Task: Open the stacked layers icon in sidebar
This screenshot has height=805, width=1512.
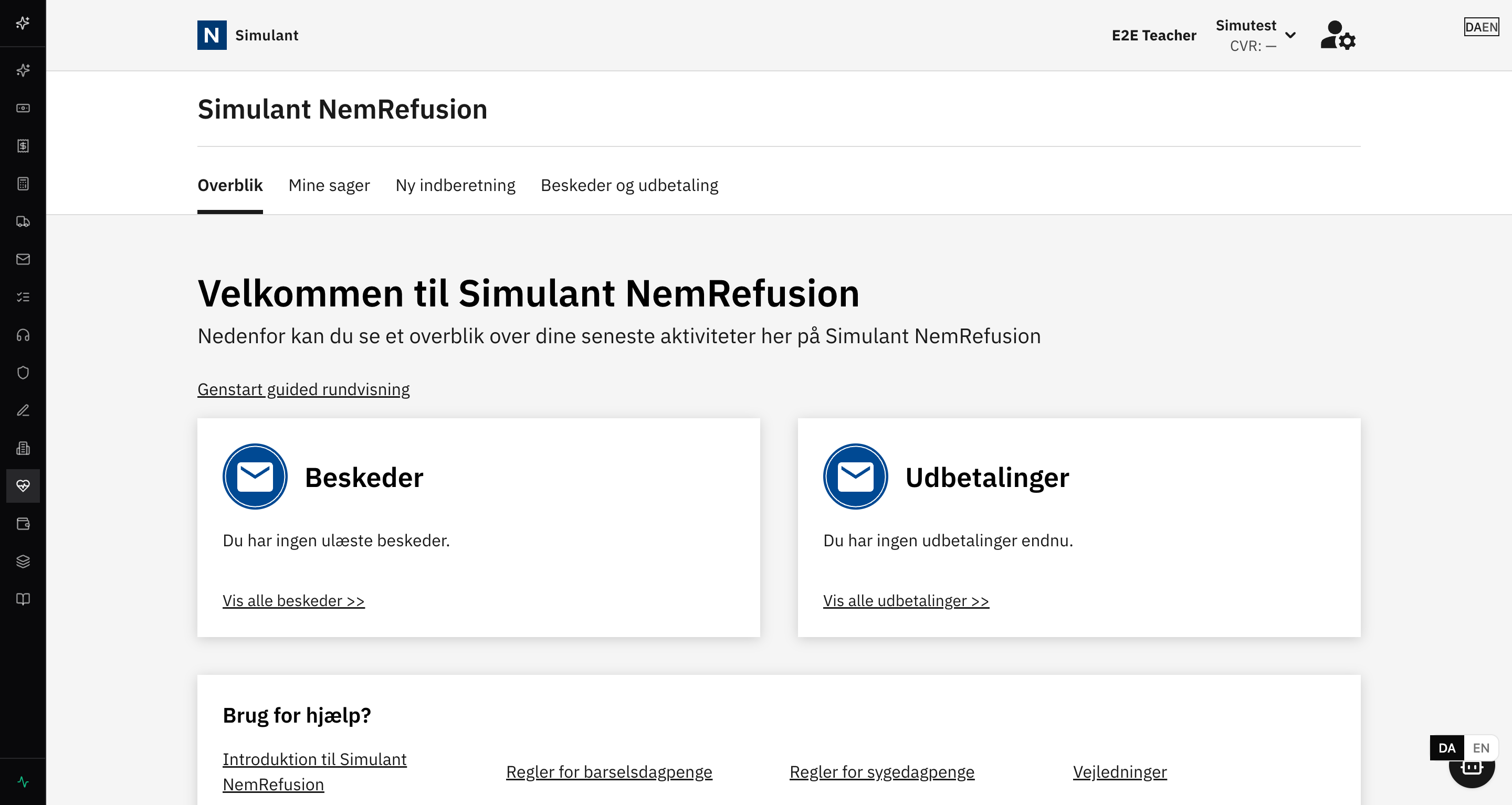Action: click(23, 562)
